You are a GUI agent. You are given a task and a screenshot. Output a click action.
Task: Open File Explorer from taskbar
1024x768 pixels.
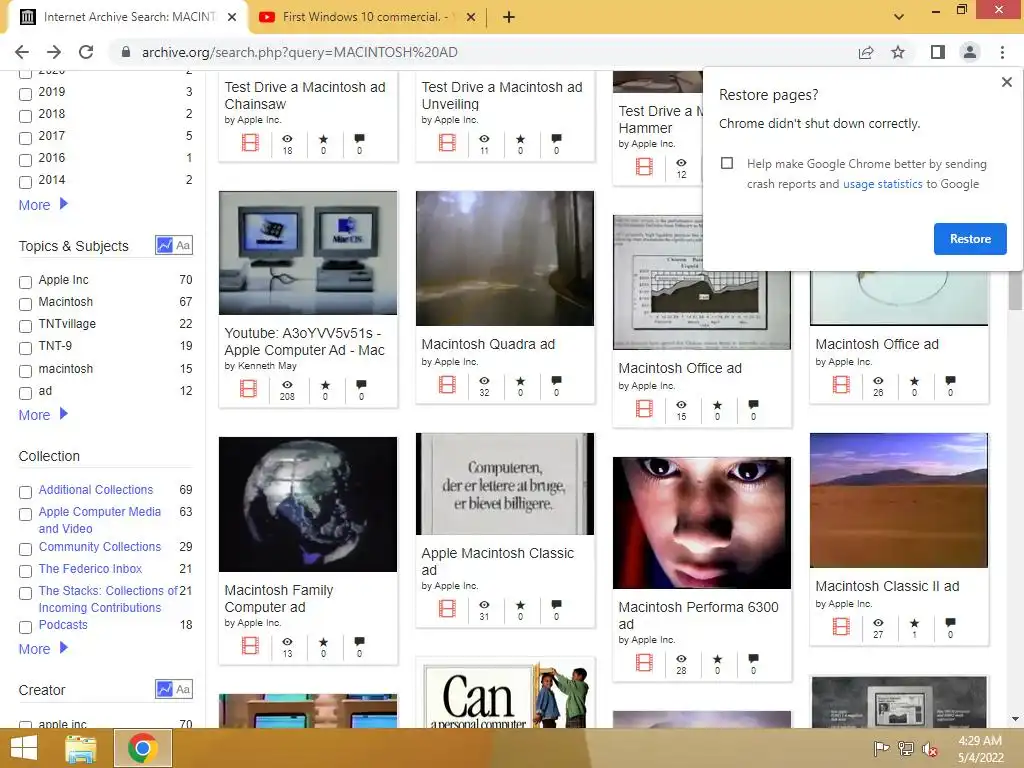81,748
